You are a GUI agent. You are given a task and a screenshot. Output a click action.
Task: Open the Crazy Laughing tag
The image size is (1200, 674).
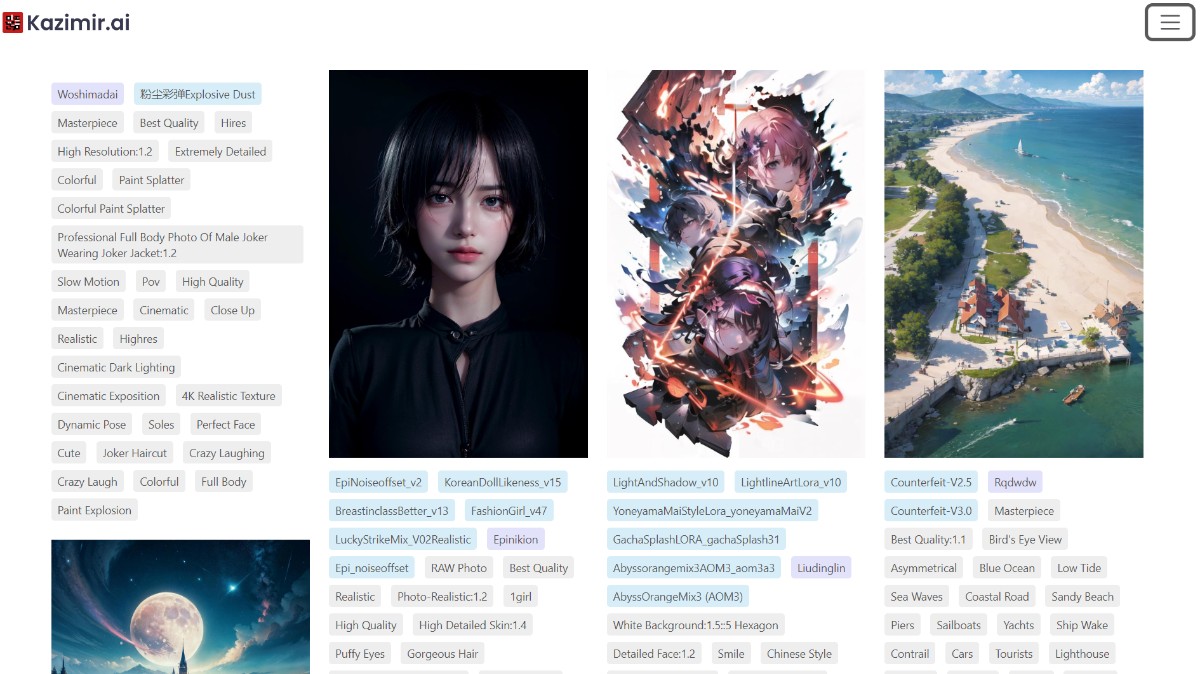pyautogui.click(x=227, y=453)
